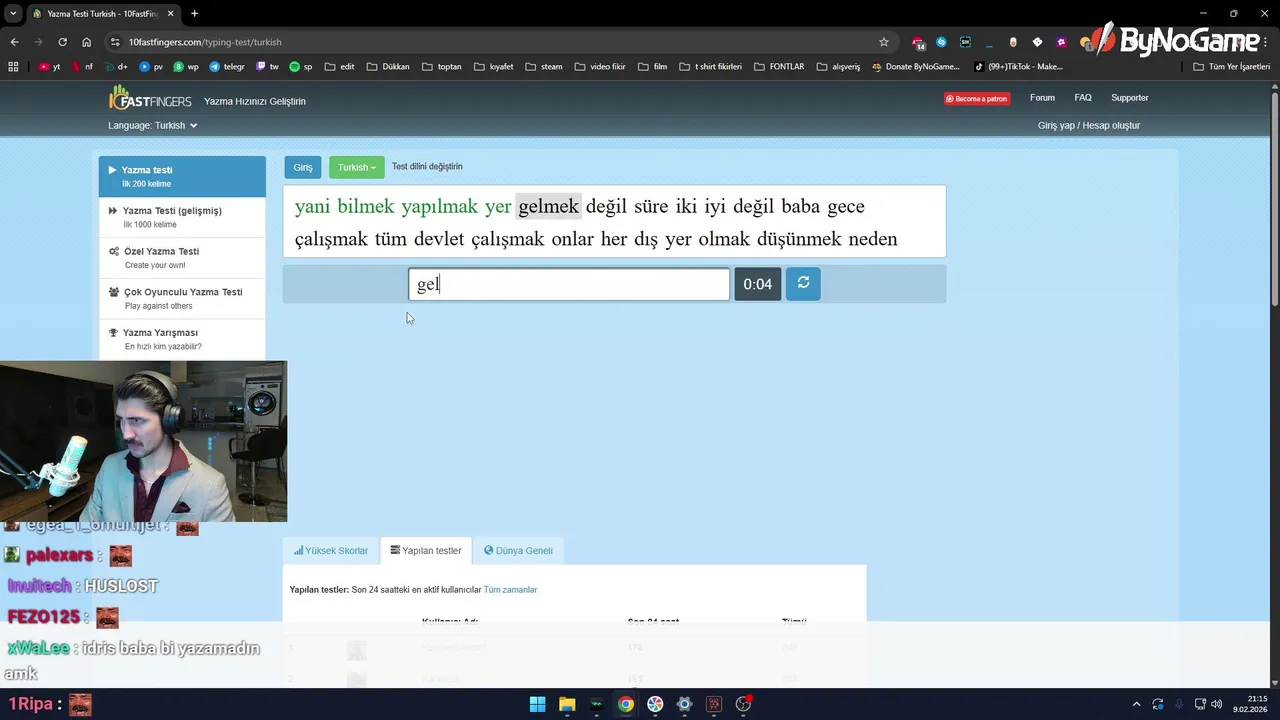Image resolution: width=1280 pixels, height=720 pixels.
Task: Open the yt YouTube bookmark
Action: (x=49, y=67)
